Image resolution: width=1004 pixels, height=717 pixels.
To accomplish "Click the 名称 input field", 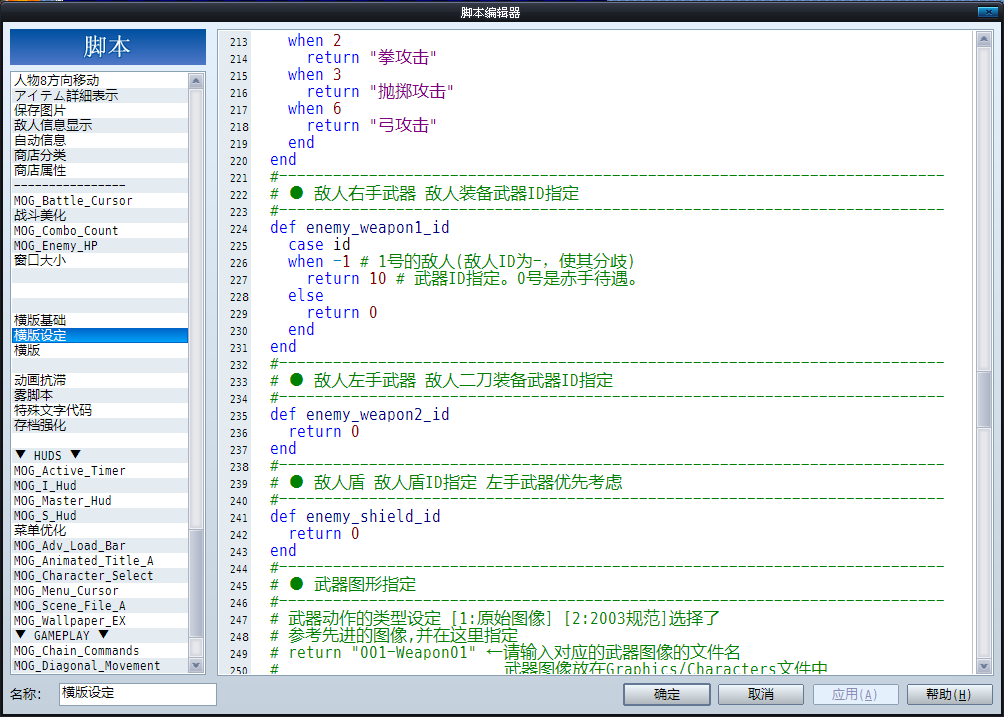I will (138, 694).
